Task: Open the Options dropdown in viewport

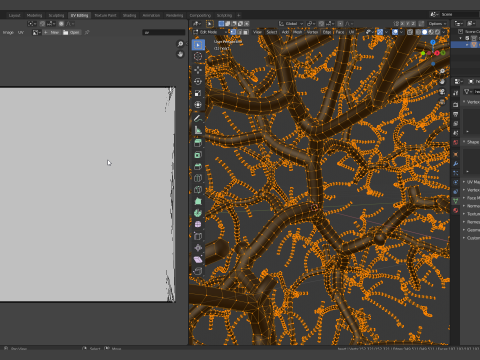Action: pyautogui.click(x=437, y=24)
